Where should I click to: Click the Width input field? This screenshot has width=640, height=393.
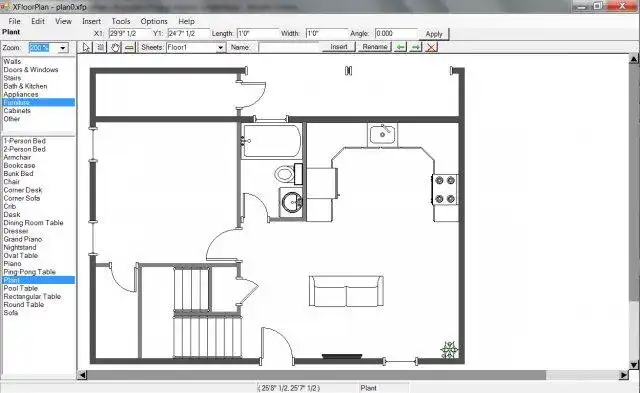tap(327, 33)
